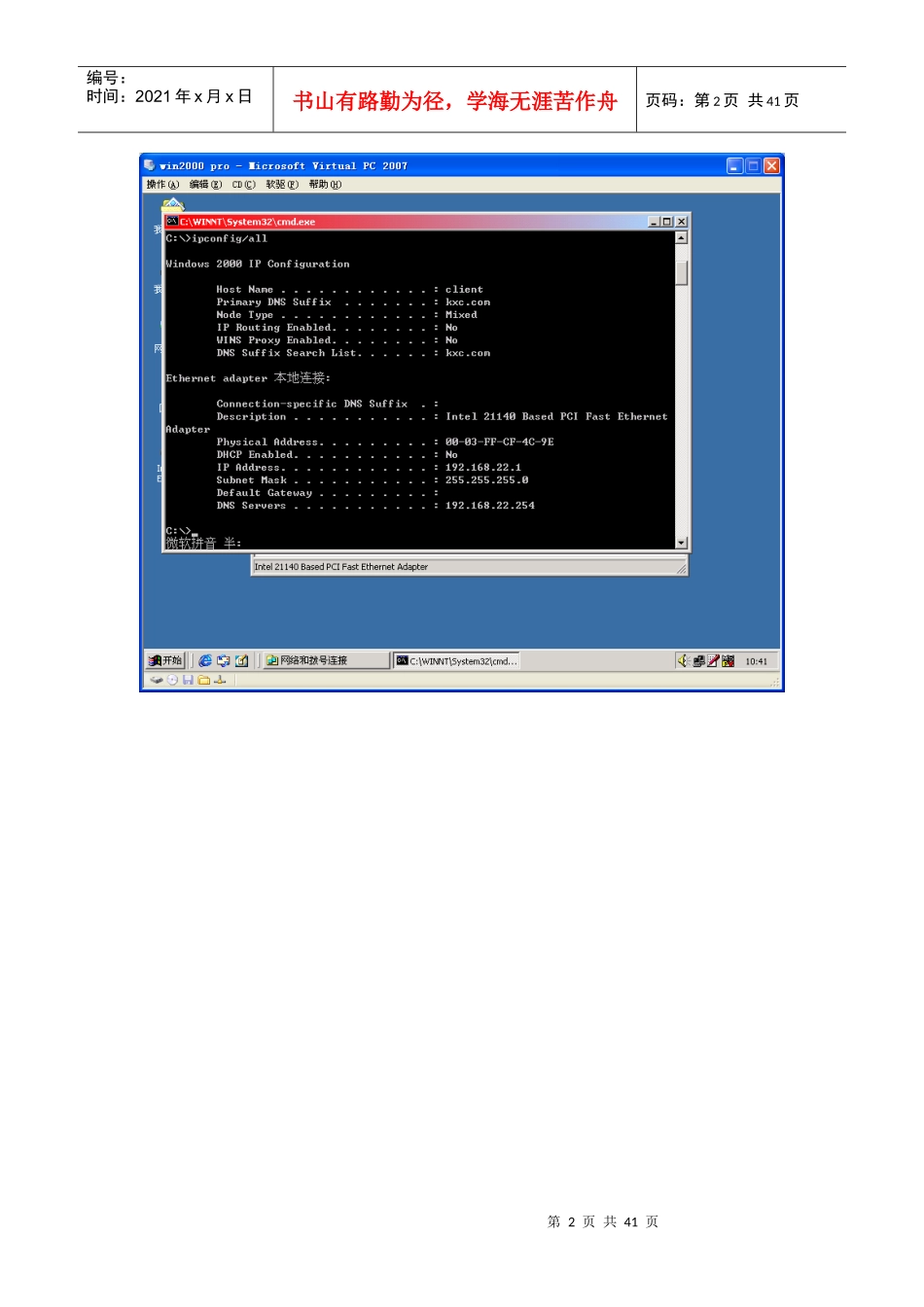924x1307 pixels.
Task: Click the desktop icon above the cmd window
Action: 173,204
